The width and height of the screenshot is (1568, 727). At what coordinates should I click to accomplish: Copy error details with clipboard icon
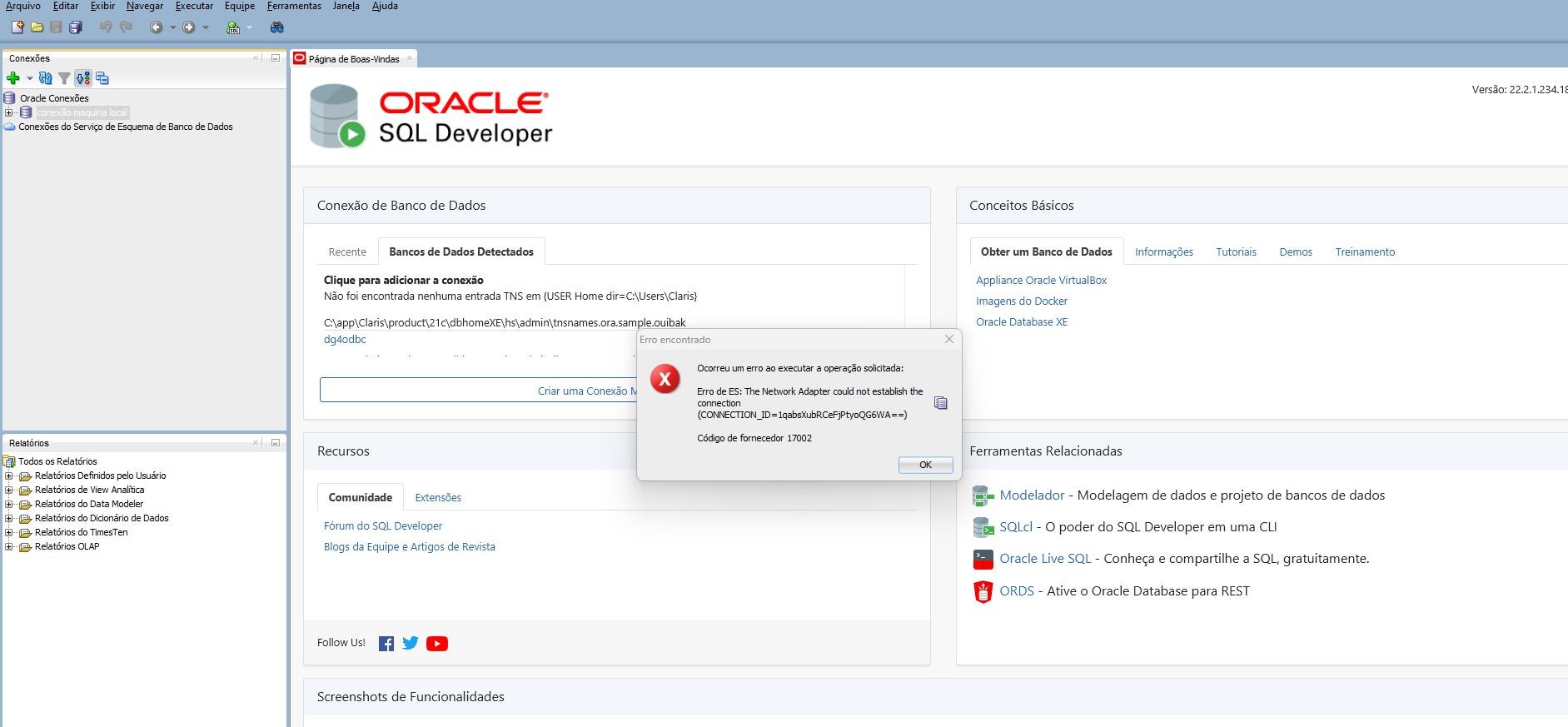[941, 403]
